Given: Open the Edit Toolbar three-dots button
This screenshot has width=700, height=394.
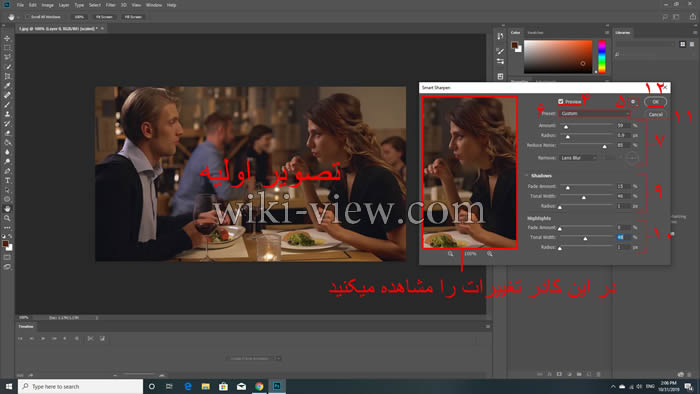Looking at the screenshot, I should (7, 228).
